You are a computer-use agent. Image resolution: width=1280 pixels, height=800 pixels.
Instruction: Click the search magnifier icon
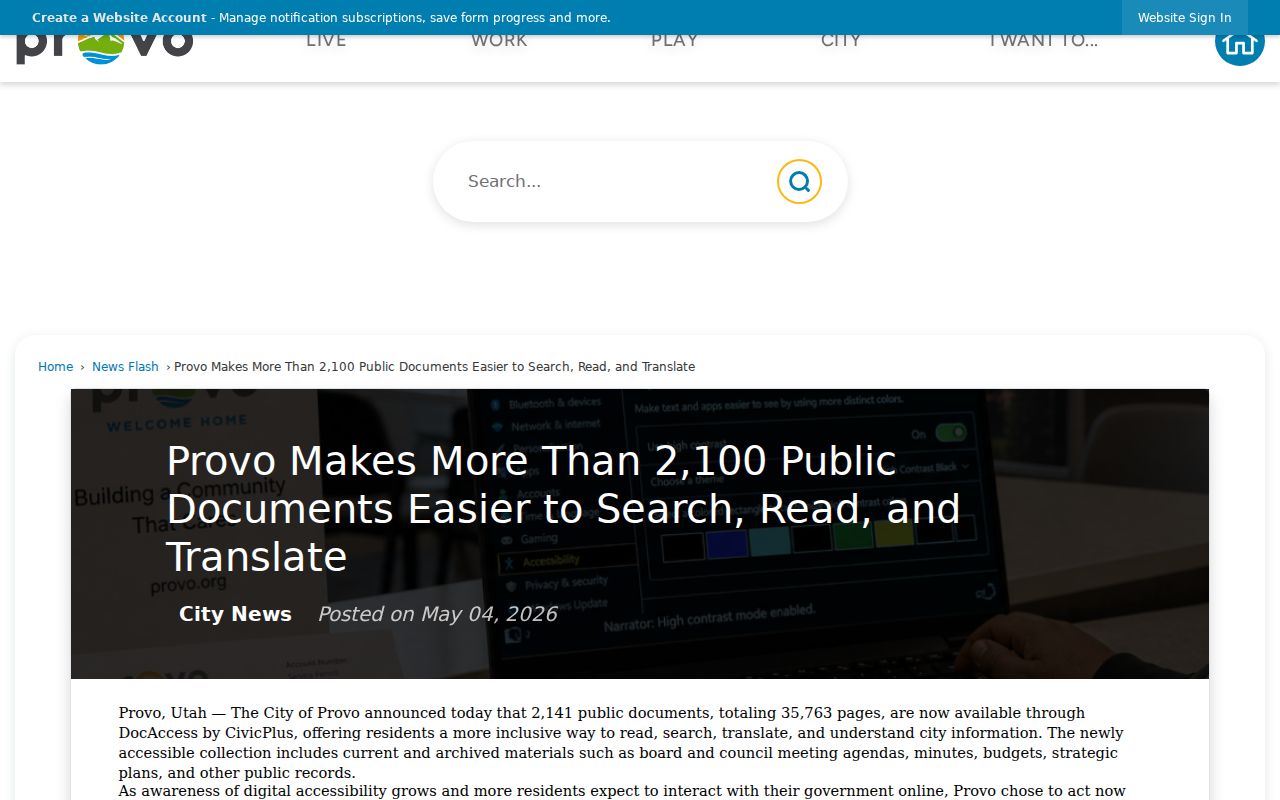tap(799, 181)
